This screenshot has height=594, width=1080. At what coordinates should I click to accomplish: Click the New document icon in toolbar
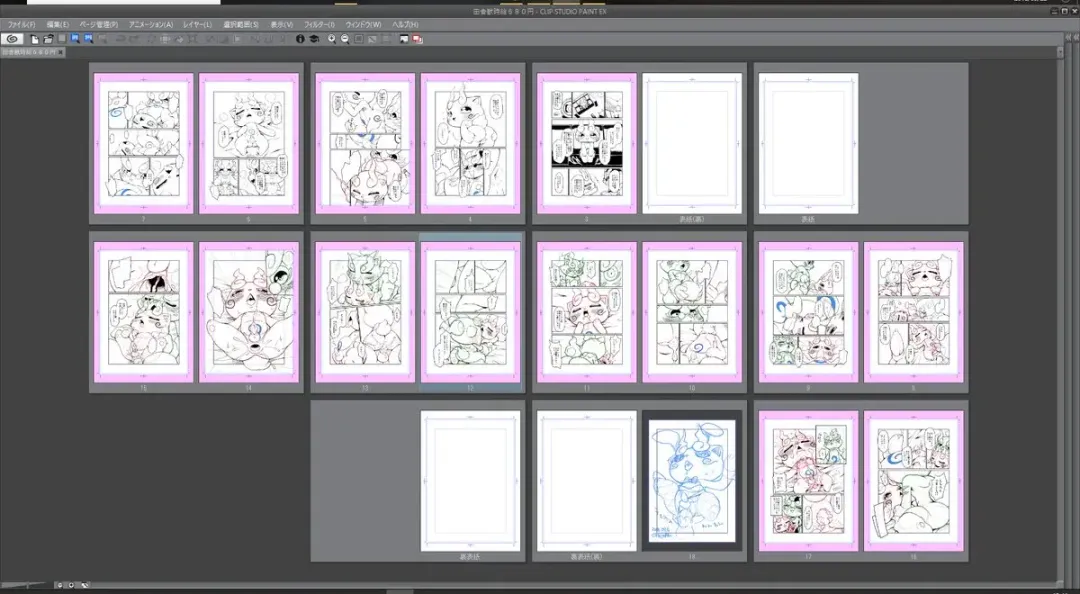[x=35, y=39]
